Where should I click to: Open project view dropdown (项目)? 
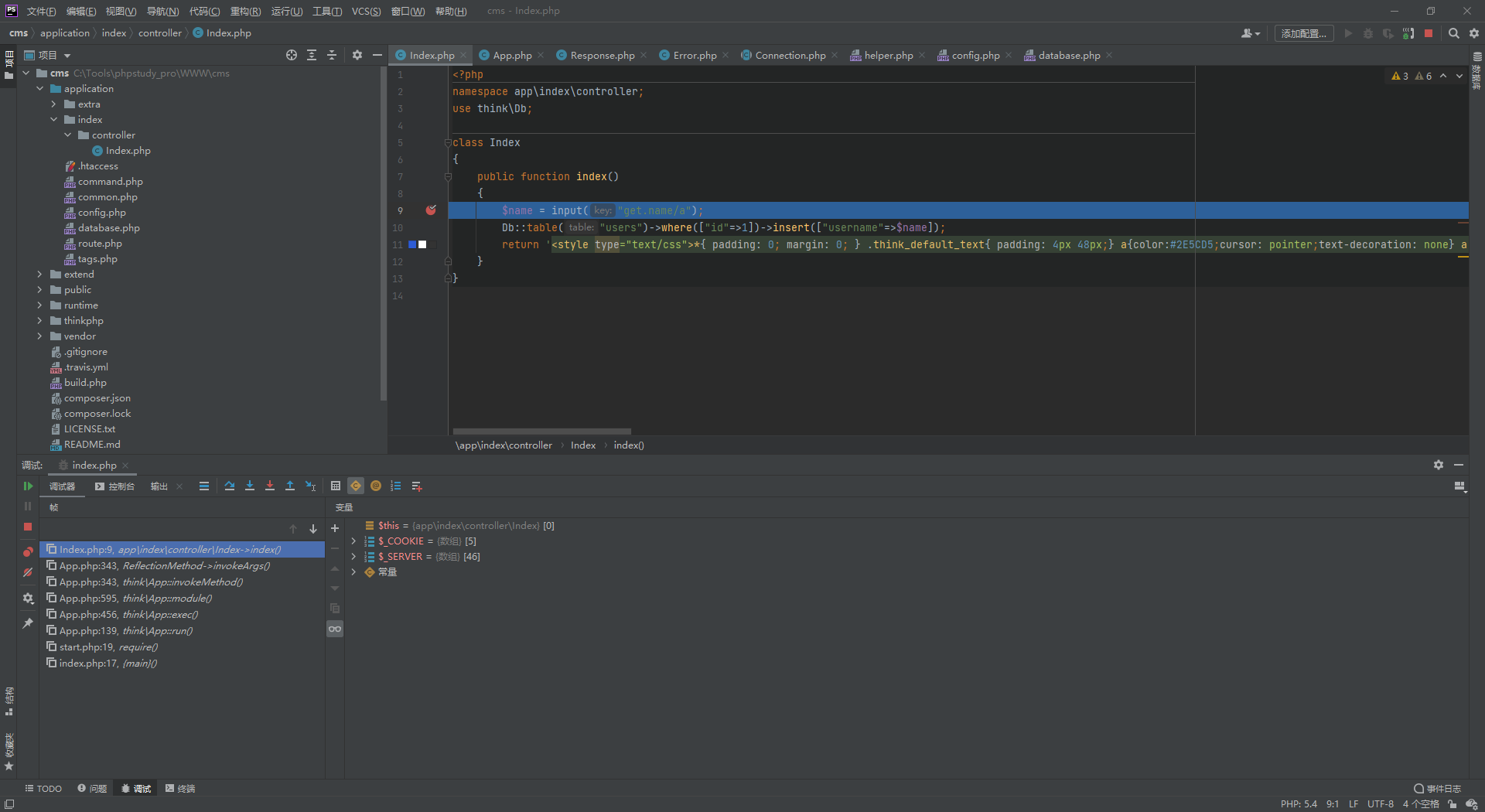pyautogui.click(x=47, y=55)
